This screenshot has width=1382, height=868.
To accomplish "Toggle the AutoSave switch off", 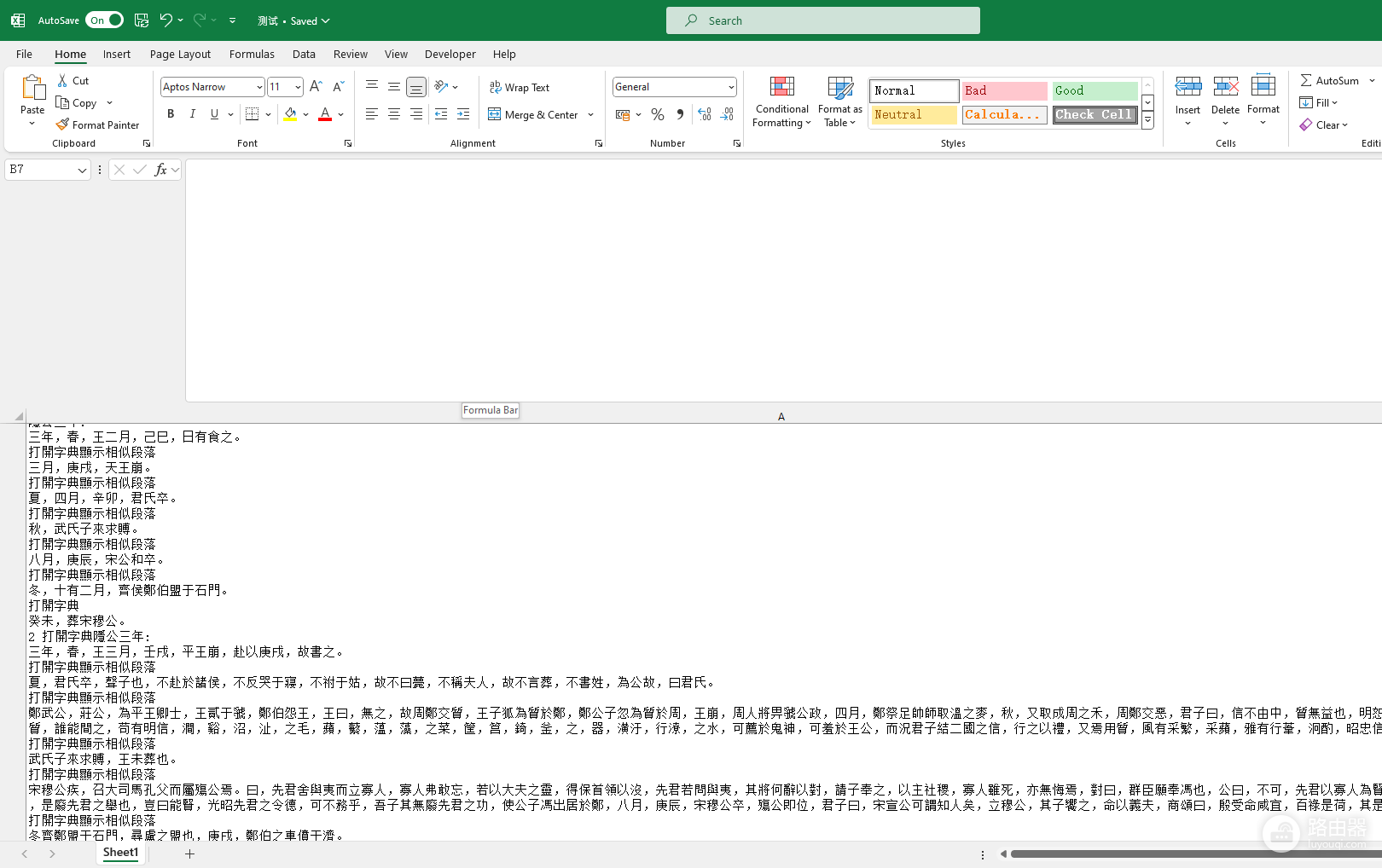I will 104,20.
